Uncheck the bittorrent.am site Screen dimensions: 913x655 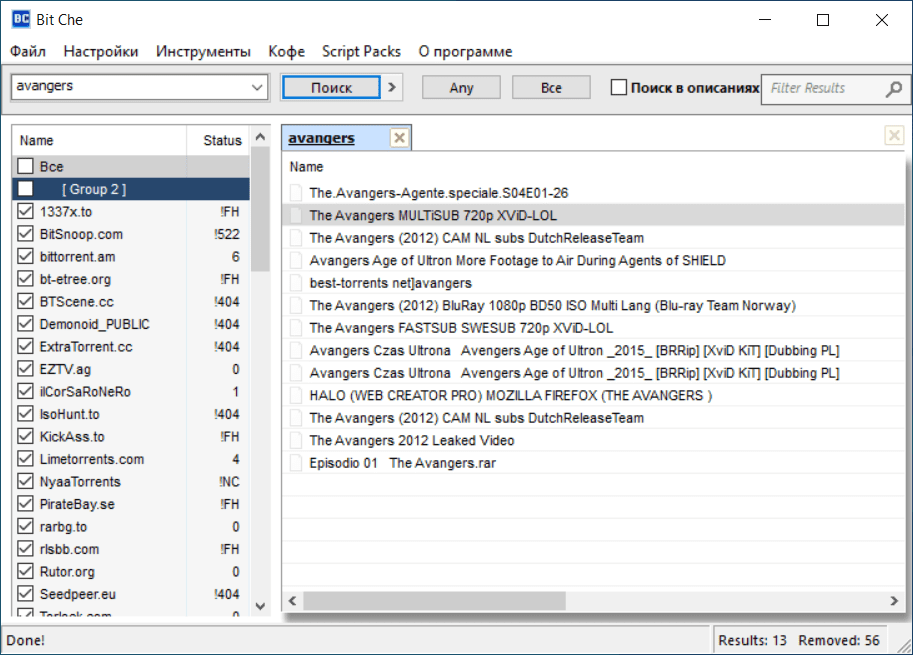pyautogui.click(x=25, y=256)
